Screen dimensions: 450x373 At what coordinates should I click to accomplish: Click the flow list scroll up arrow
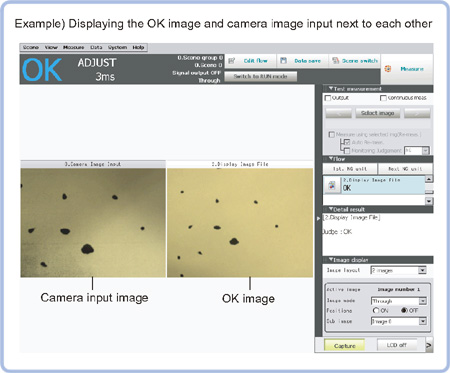point(429,179)
